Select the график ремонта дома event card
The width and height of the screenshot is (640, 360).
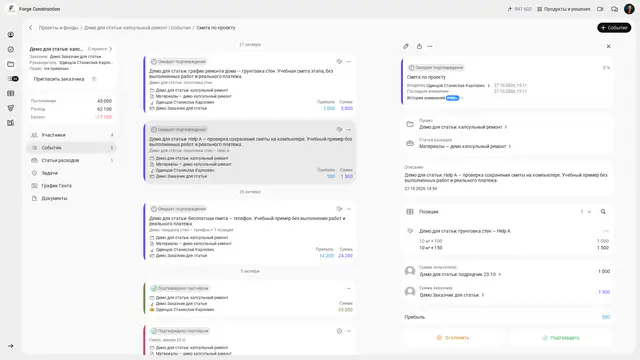(250, 85)
